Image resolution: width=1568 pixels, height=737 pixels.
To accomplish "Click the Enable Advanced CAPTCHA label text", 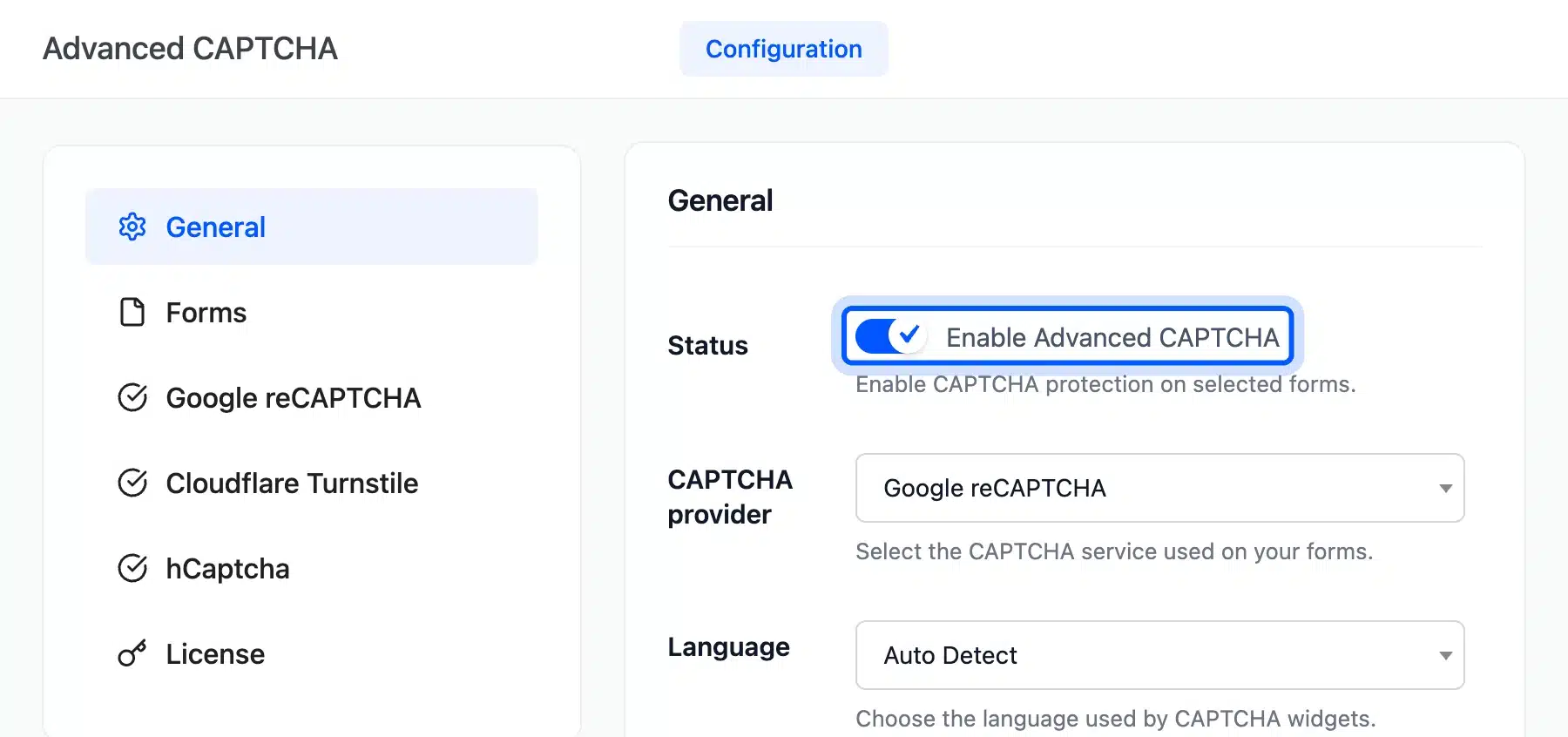I will point(1112,337).
